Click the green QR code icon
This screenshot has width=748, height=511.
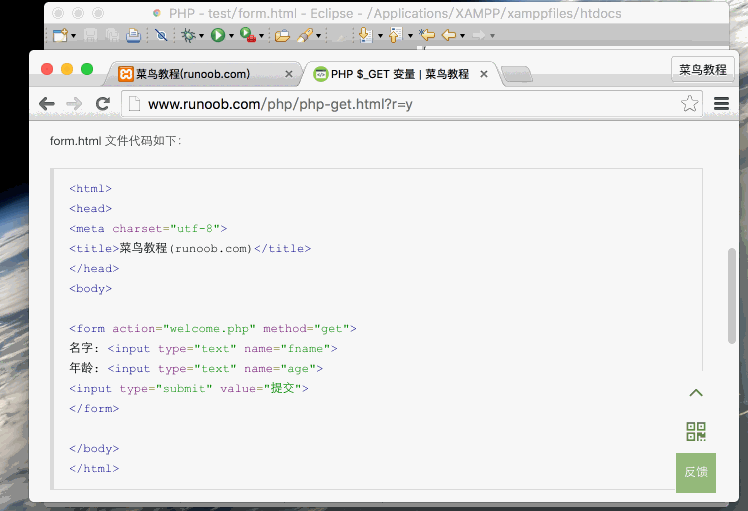click(x=696, y=431)
